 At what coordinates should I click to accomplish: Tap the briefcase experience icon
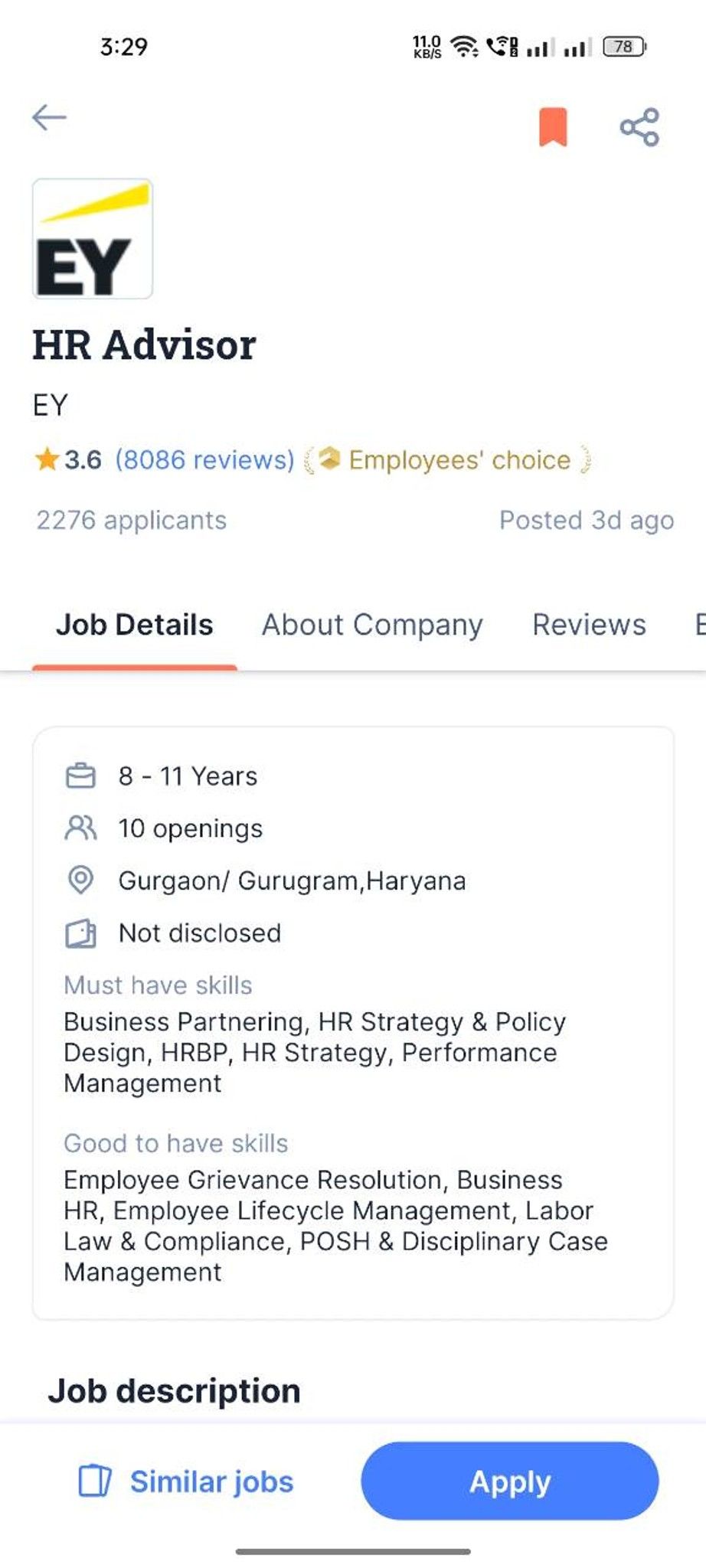pos(80,776)
